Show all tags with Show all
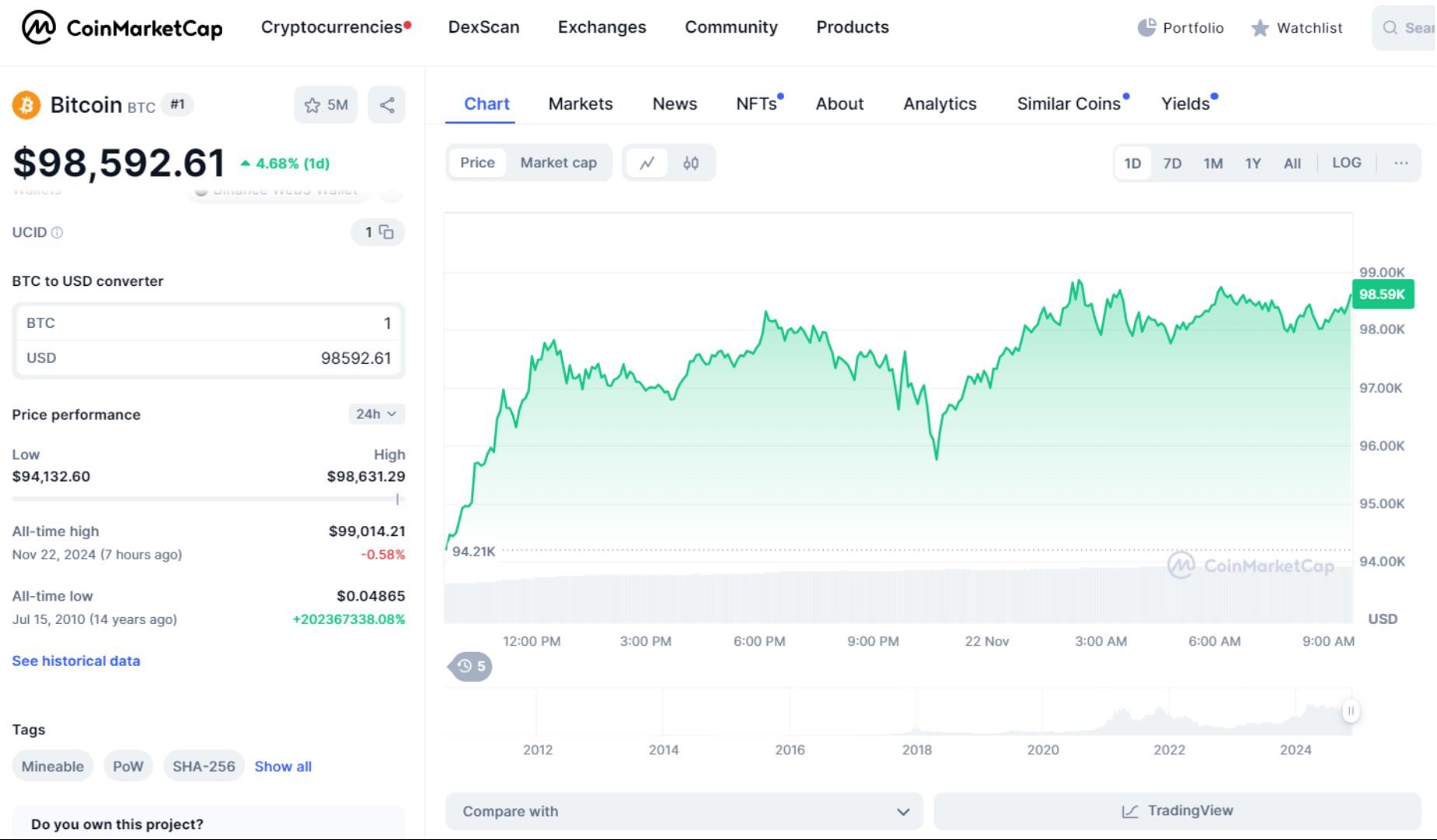1437x840 pixels. click(x=282, y=766)
